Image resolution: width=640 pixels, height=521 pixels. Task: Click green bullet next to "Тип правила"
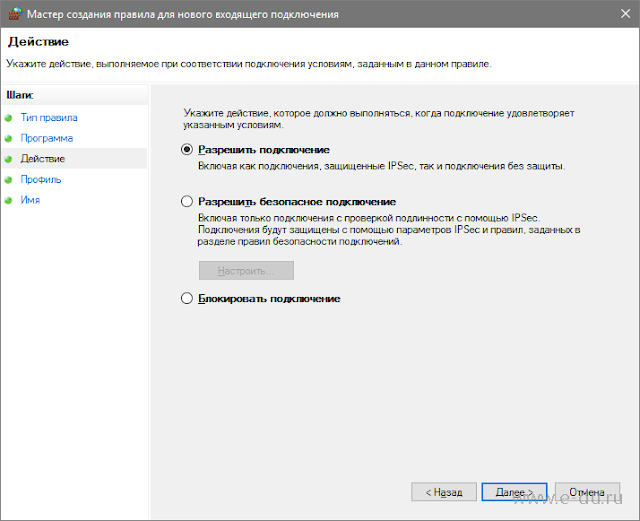(x=9, y=118)
